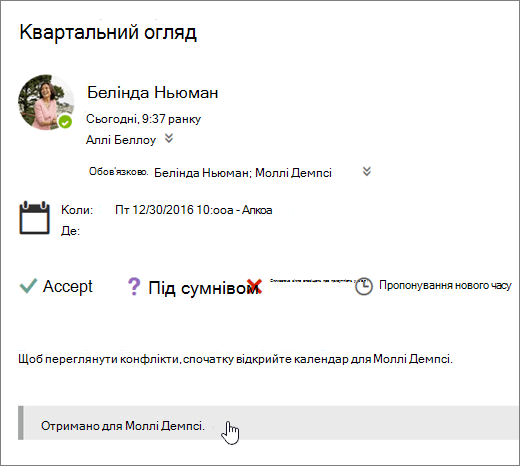Accept the meeting invitation
520x466 pixels.
point(67,286)
